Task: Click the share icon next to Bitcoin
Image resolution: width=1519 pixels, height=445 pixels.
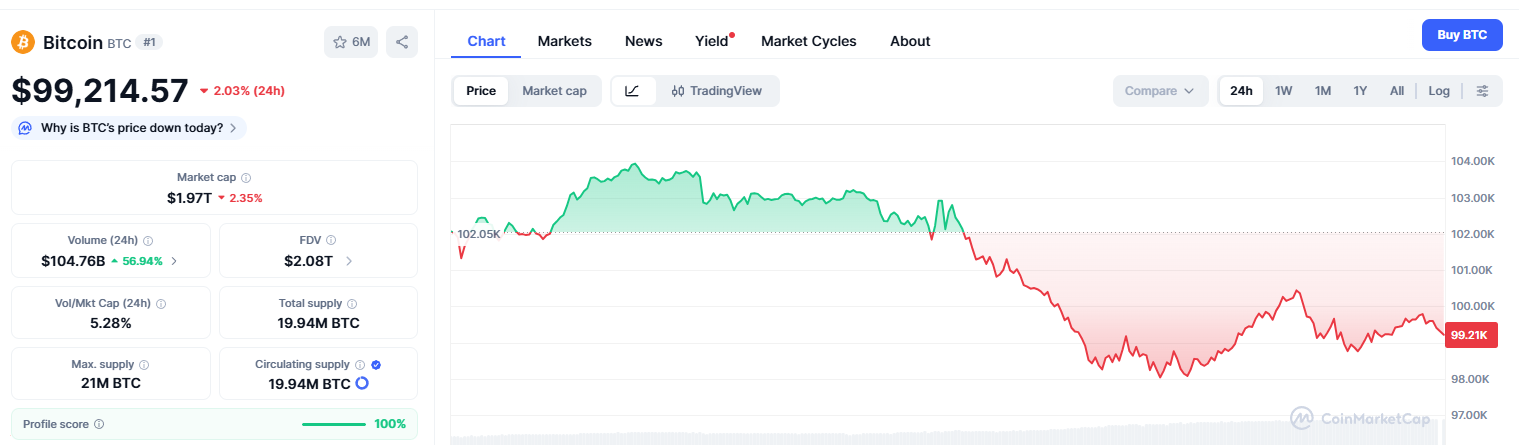Action: [x=402, y=42]
